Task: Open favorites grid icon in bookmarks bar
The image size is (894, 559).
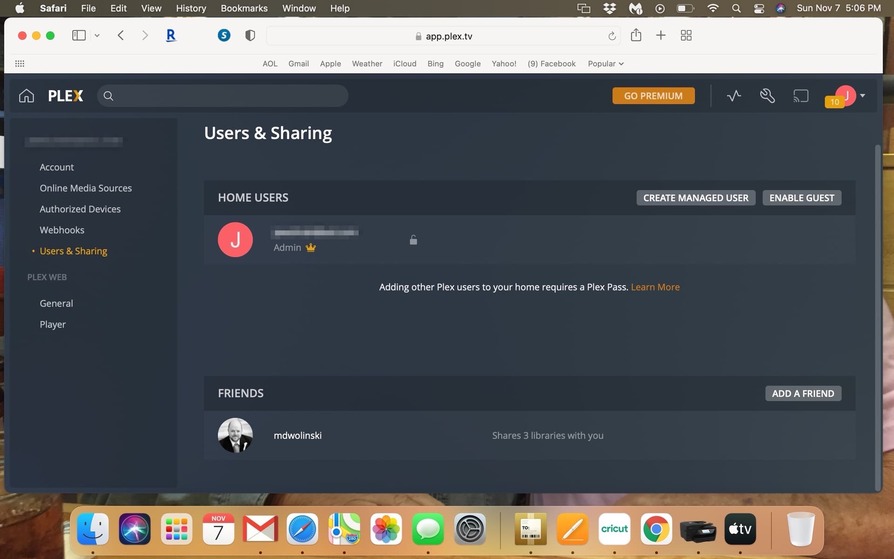Action: 19,63
